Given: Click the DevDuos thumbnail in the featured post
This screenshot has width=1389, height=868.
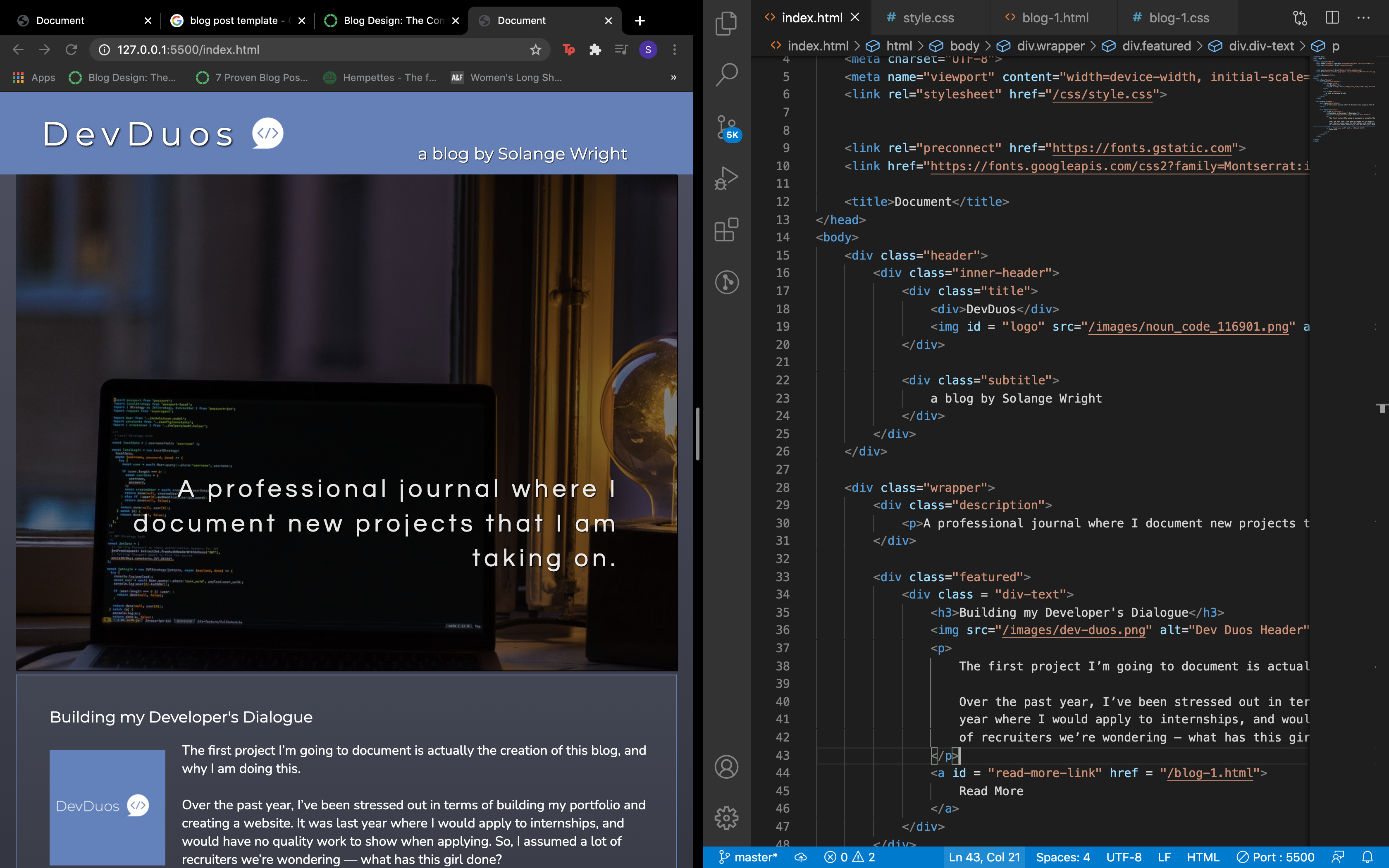Looking at the screenshot, I should (107, 806).
